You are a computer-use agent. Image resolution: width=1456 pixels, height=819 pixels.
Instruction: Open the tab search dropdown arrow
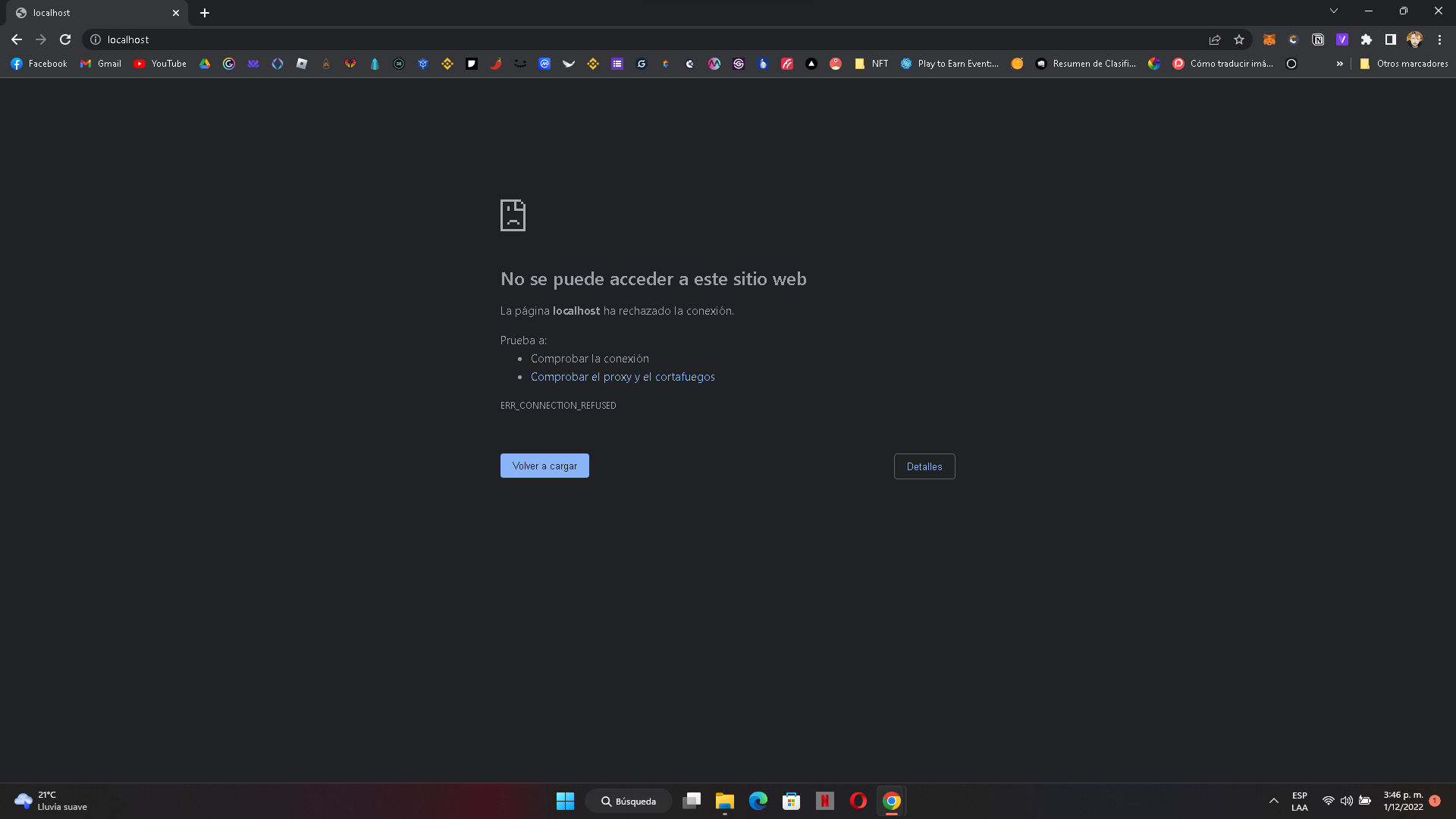click(1334, 11)
